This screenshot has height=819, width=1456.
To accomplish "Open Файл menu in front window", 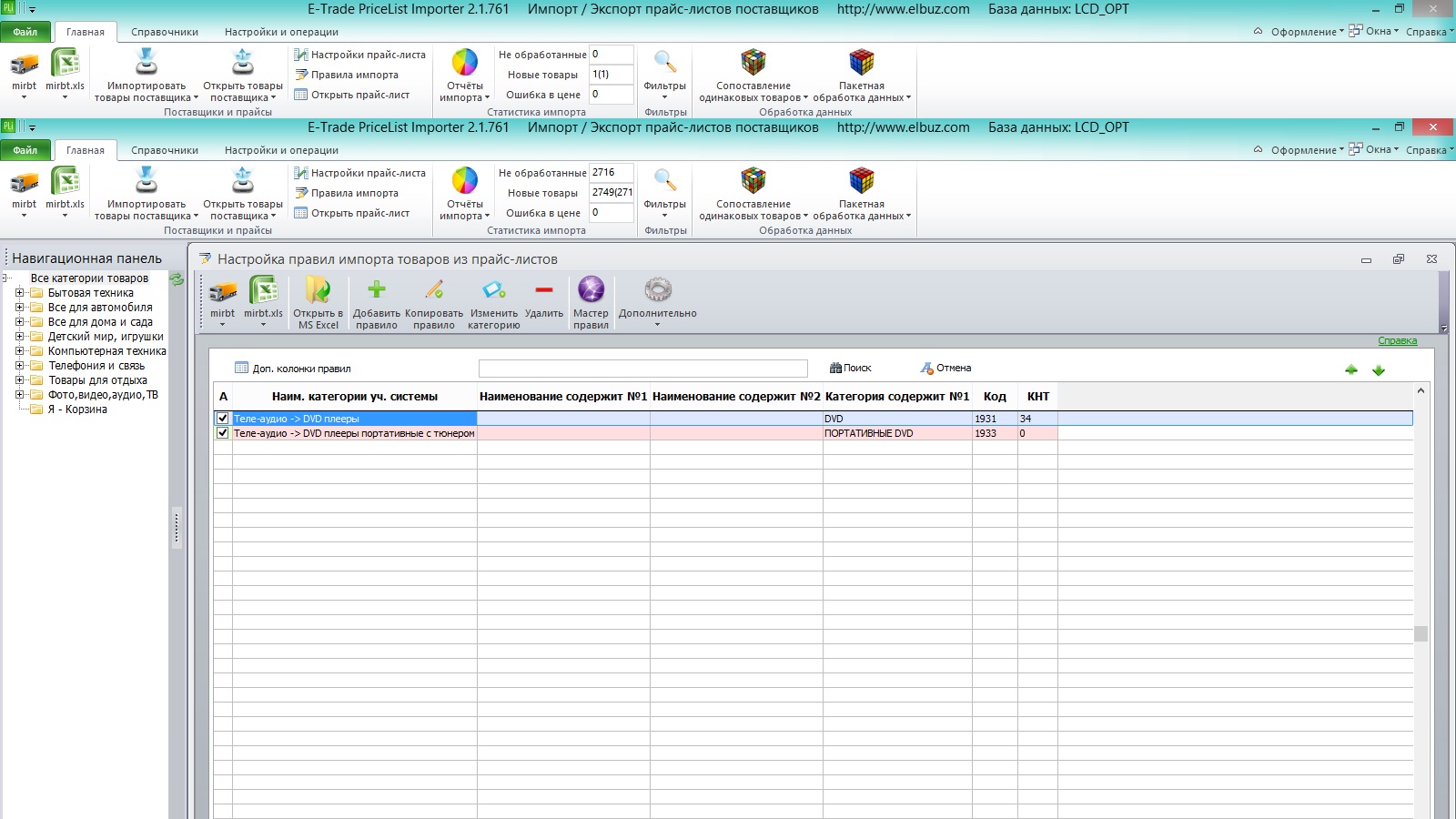I will [x=25, y=150].
